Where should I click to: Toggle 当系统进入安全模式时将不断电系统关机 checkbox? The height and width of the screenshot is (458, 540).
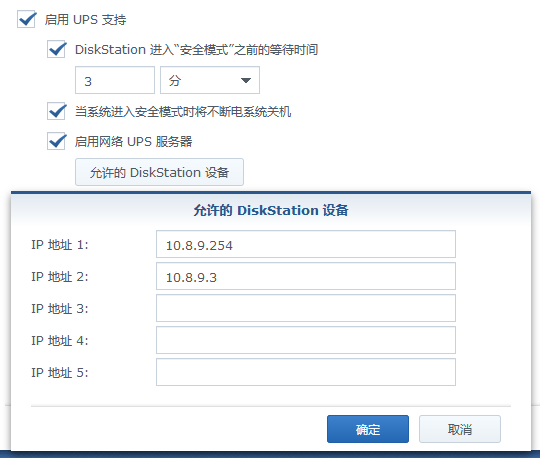[56, 111]
